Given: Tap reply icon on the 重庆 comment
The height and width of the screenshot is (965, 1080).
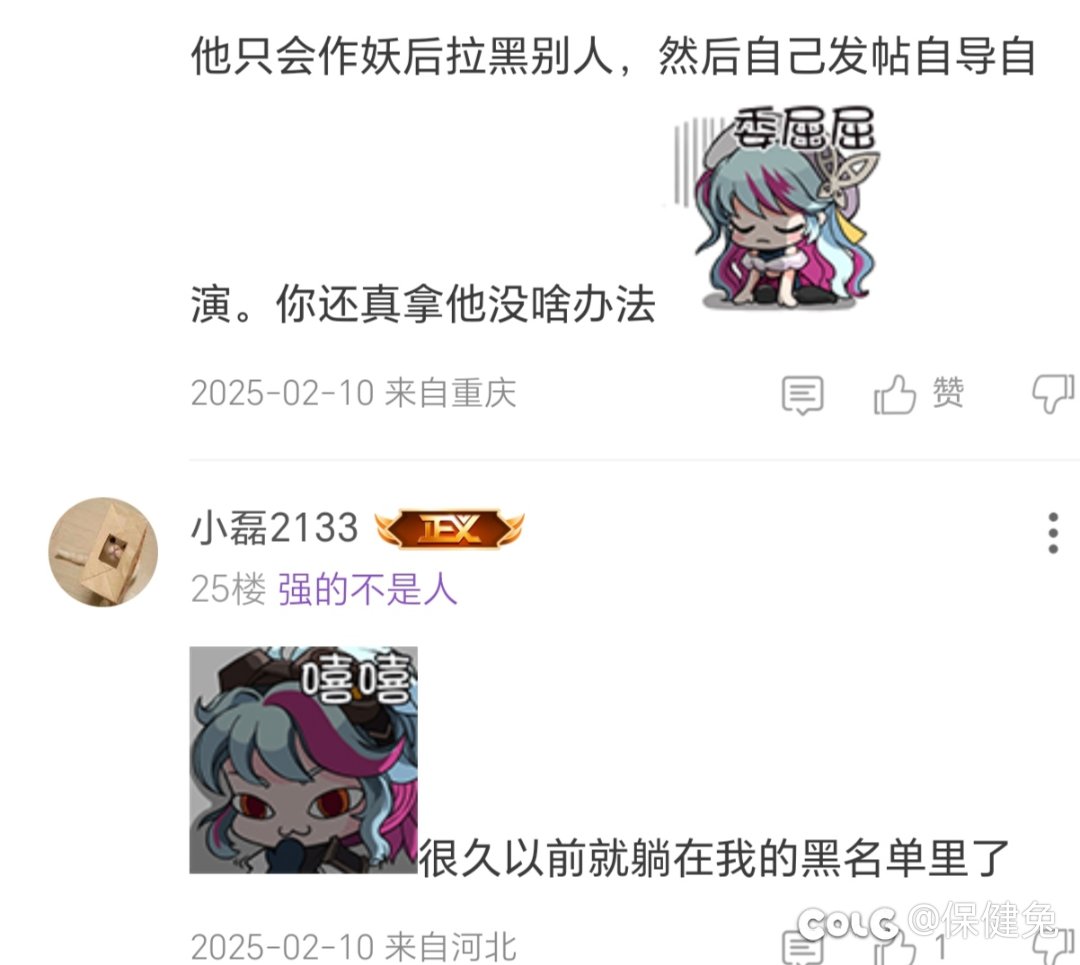Looking at the screenshot, I should 802,395.
